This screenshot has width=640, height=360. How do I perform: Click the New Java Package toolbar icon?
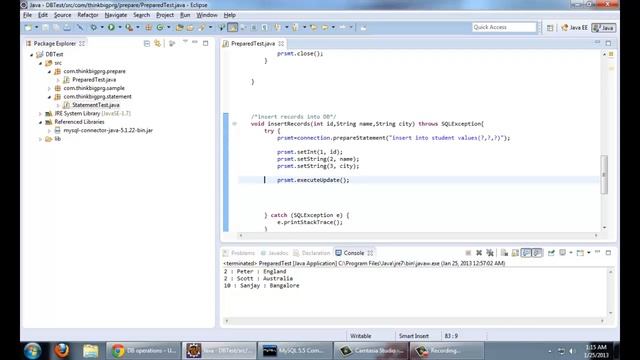[x=149, y=27]
